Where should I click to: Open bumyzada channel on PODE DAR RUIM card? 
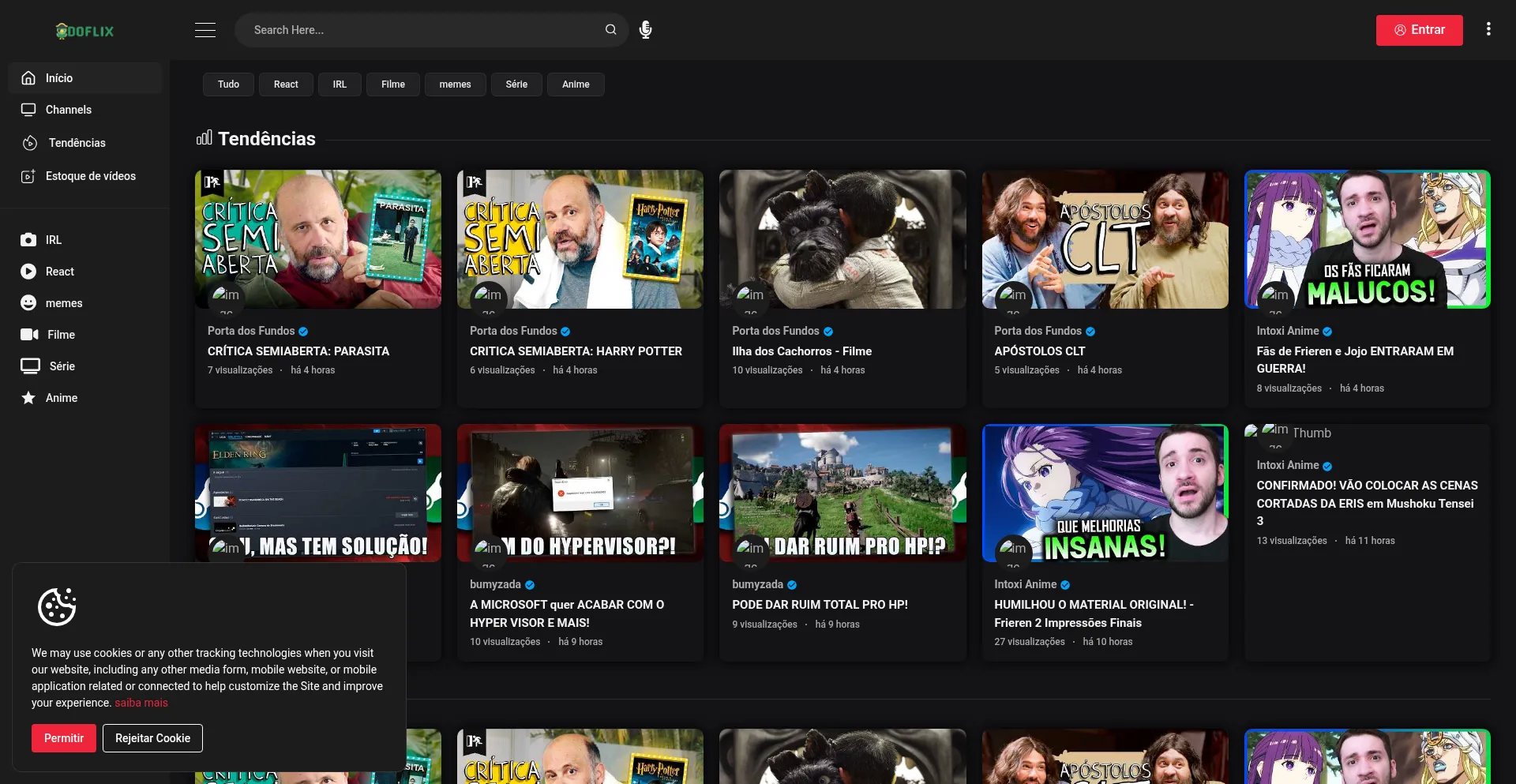click(757, 585)
